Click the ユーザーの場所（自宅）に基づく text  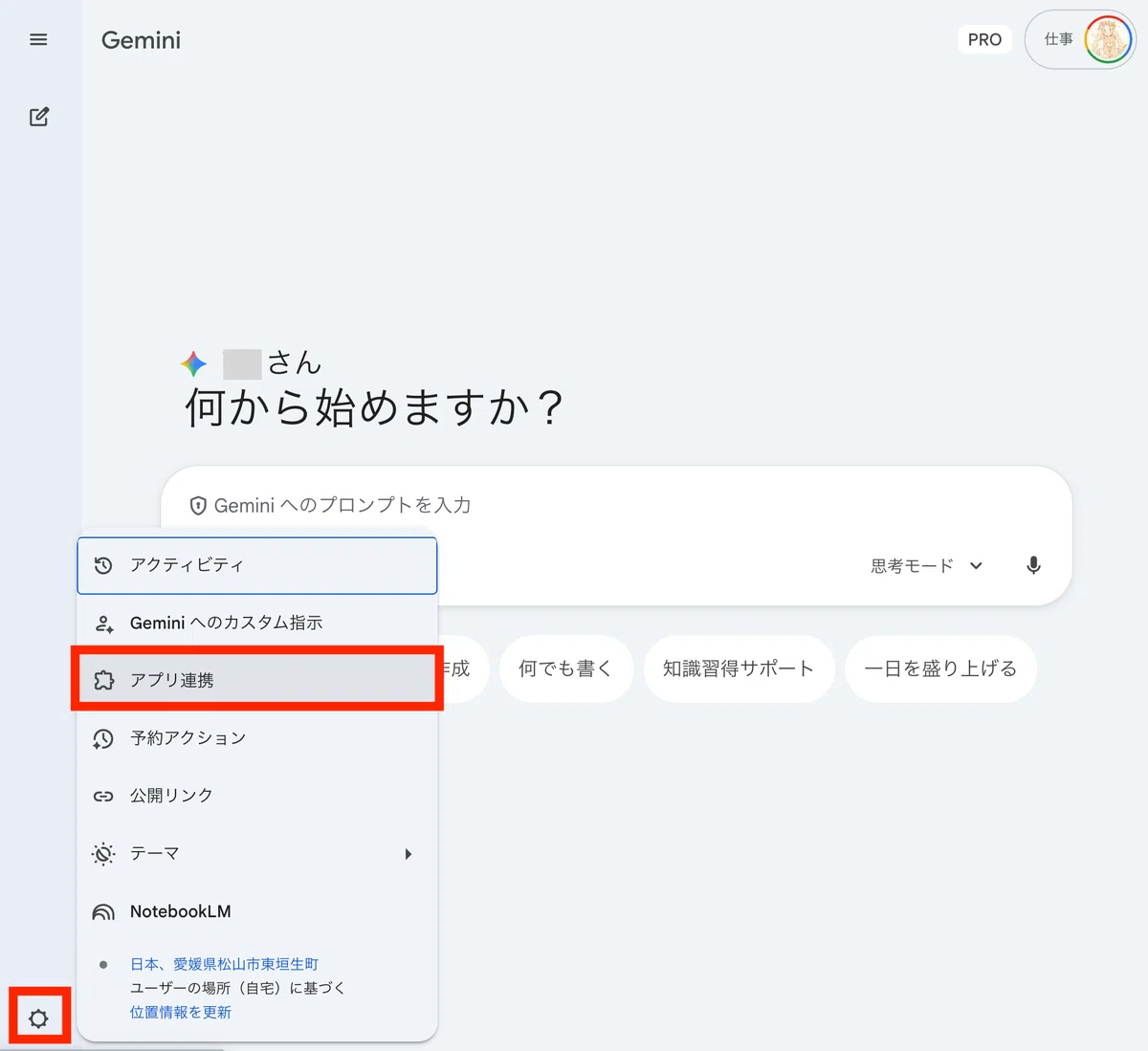pyautogui.click(x=237, y=988)
